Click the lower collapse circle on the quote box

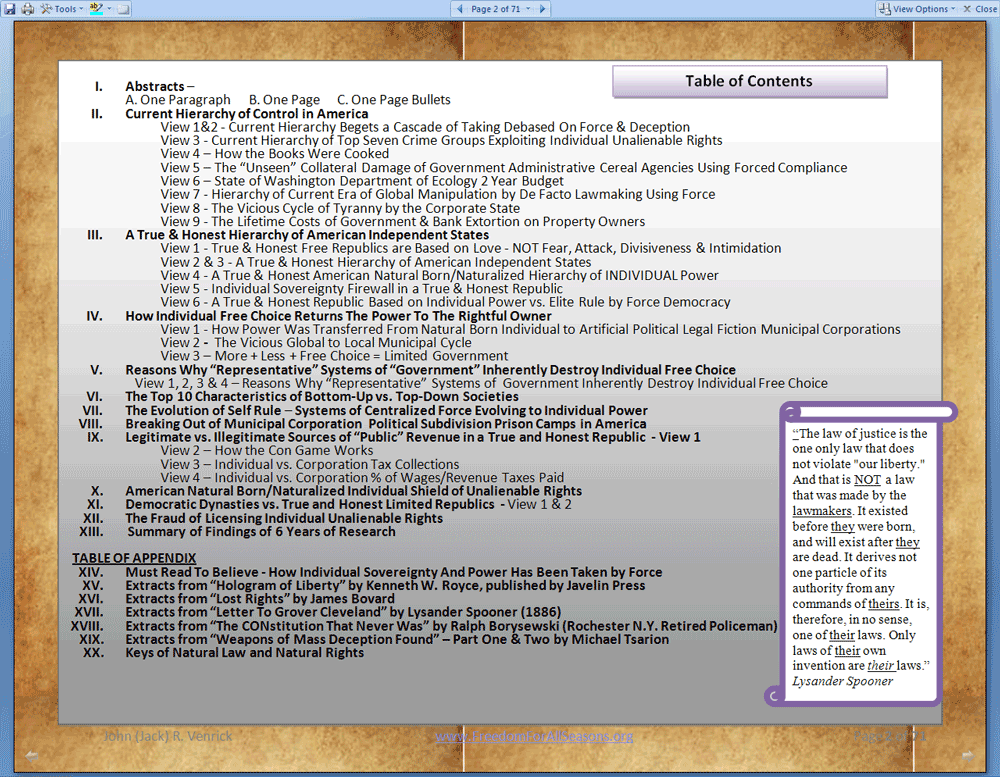click(x=775, y=694)
